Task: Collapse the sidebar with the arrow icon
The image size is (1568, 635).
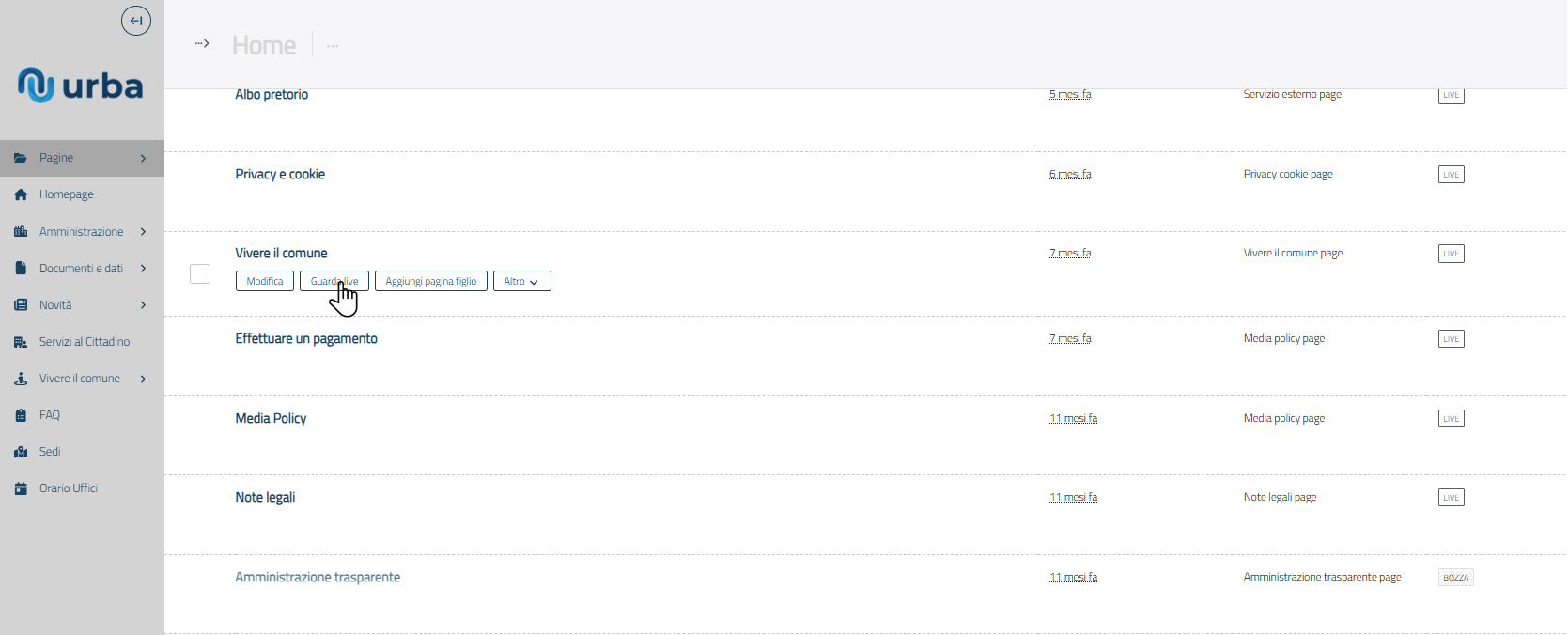Action: (136, 21)
